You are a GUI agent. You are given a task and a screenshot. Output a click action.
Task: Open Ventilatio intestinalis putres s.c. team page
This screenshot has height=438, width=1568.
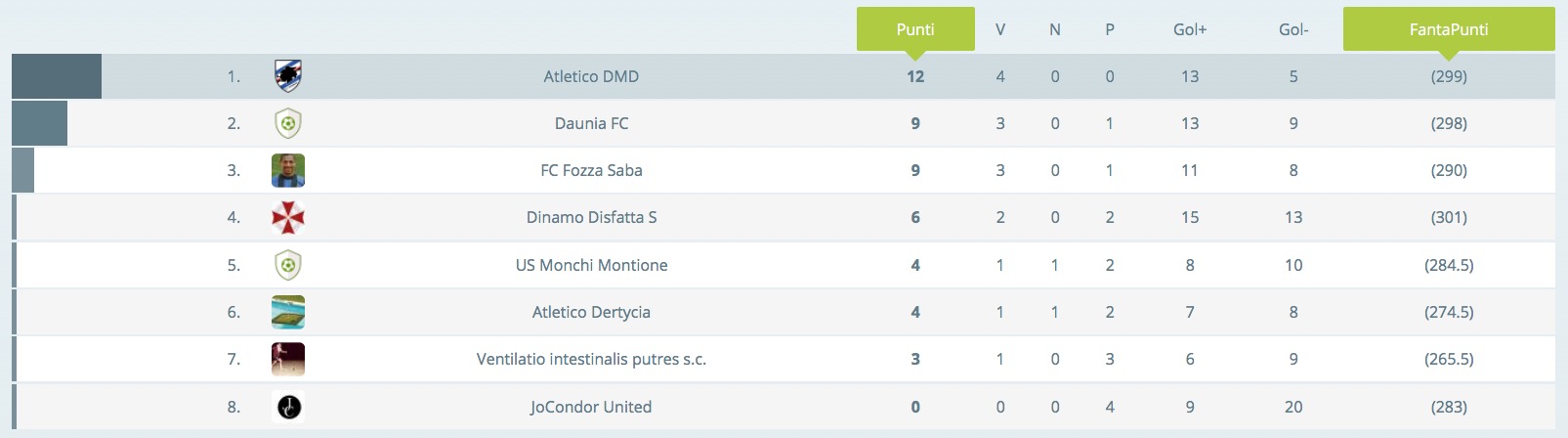(591, 359)
